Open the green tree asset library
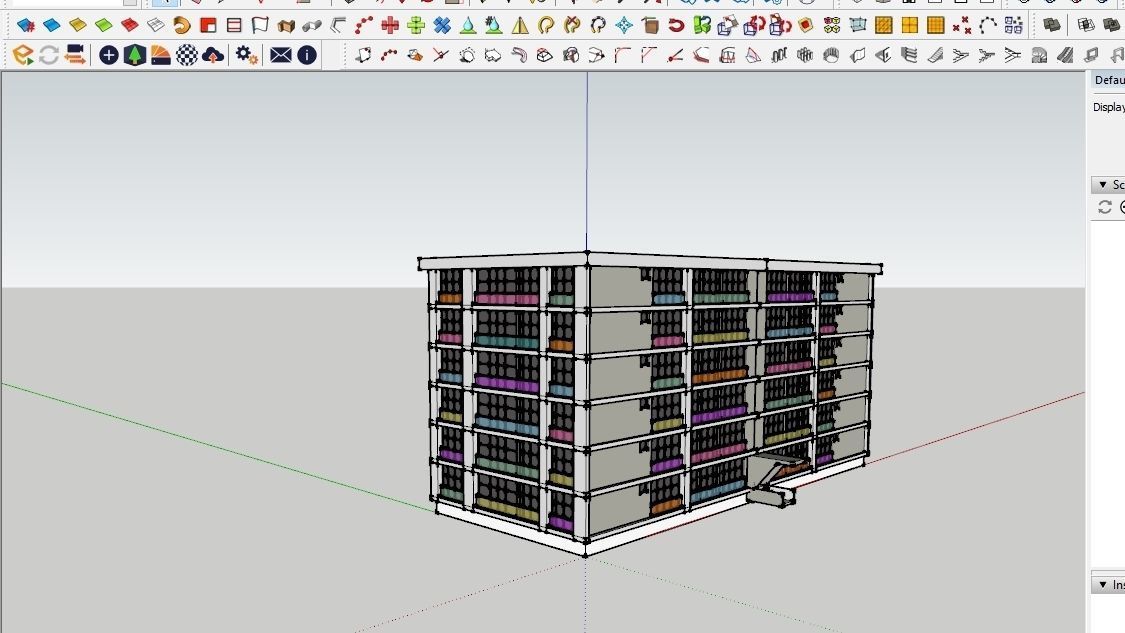The image size is (1125, 633). [135, 55]
